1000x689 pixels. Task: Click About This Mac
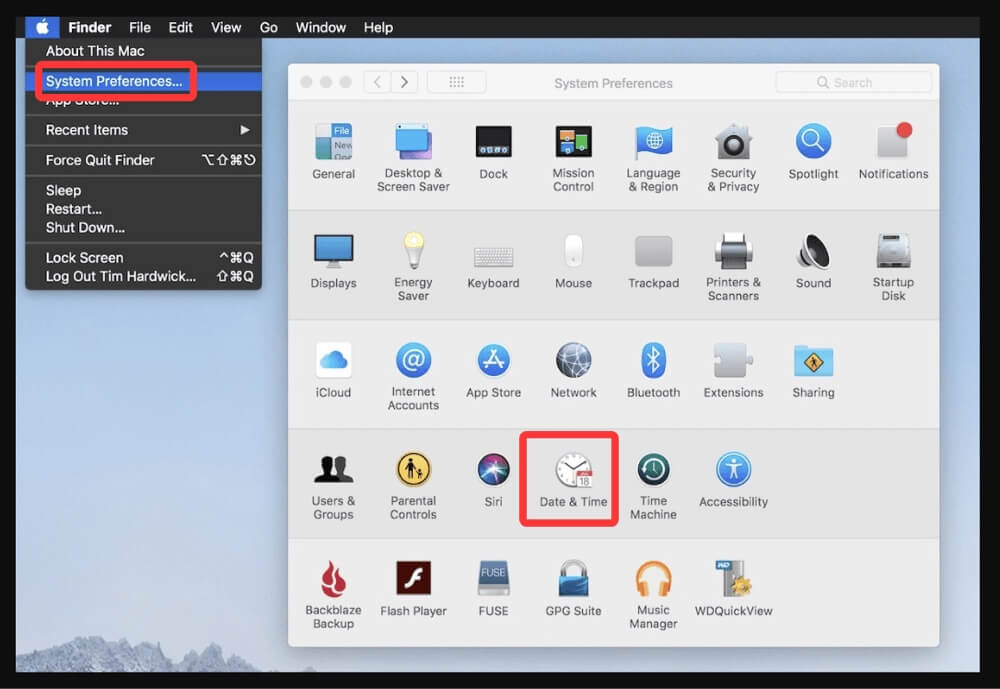(x=95, y=50)
